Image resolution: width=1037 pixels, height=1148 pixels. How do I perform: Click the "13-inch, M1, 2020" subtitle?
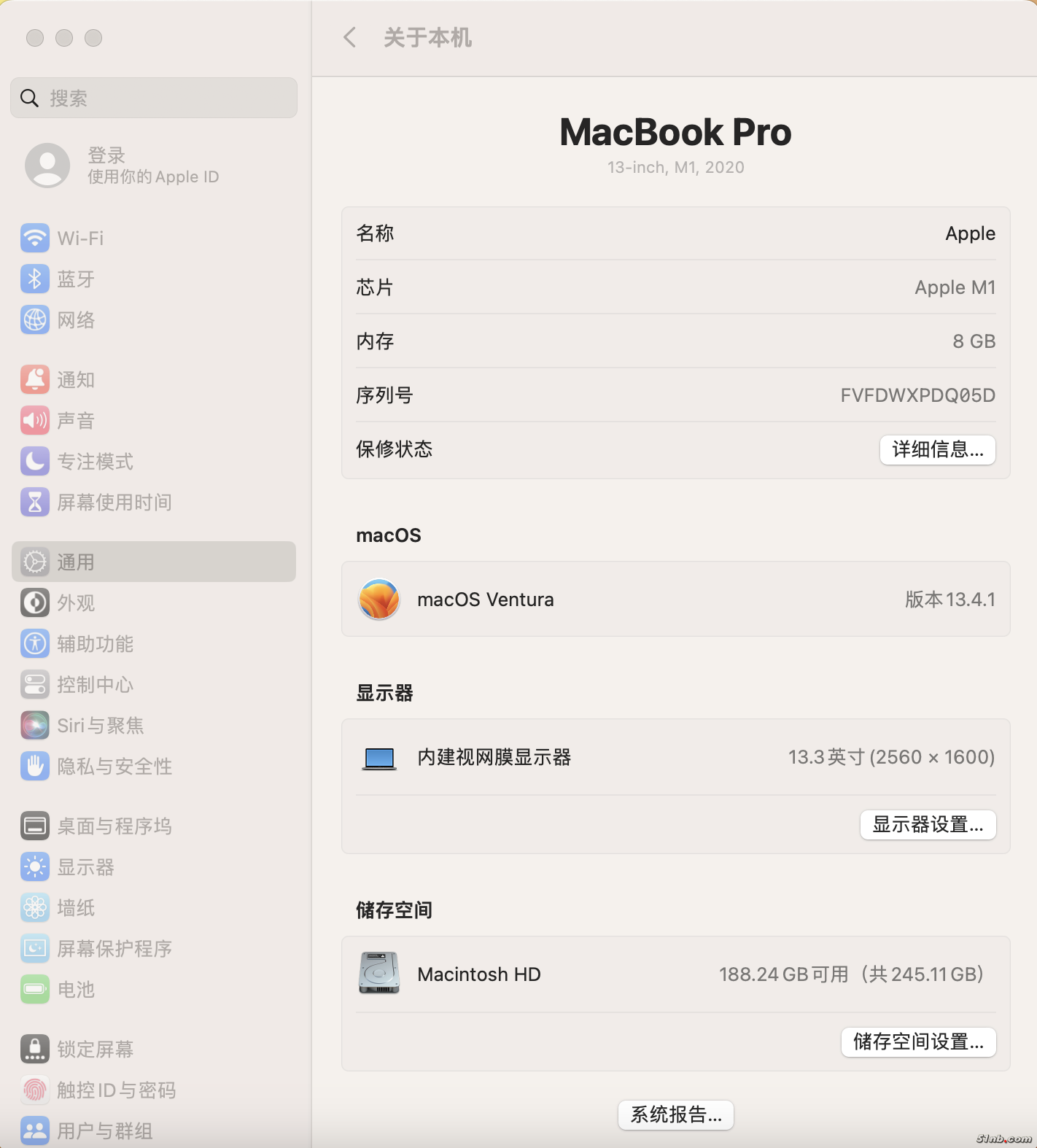coord(675,167)
